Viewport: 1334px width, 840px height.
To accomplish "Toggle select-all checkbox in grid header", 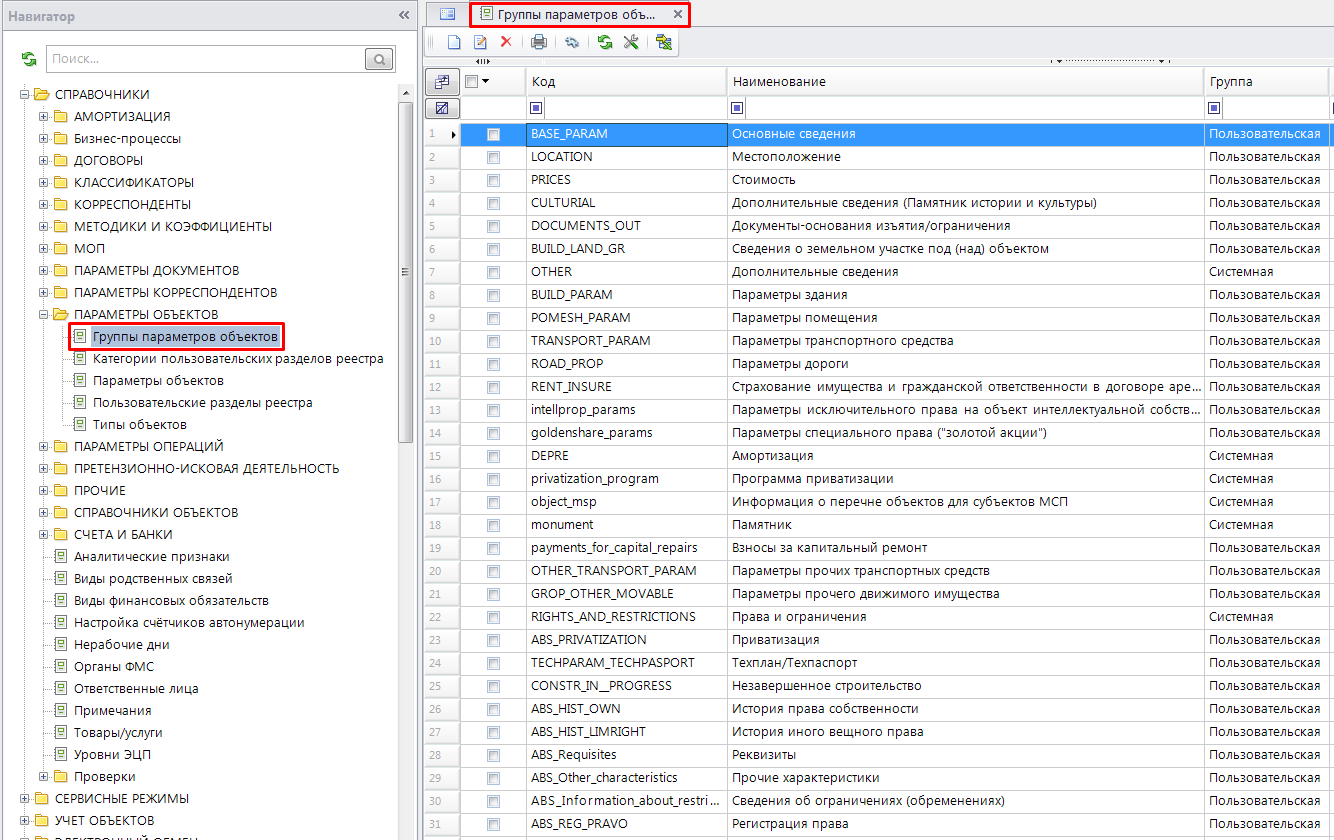I will coord(472,82).
